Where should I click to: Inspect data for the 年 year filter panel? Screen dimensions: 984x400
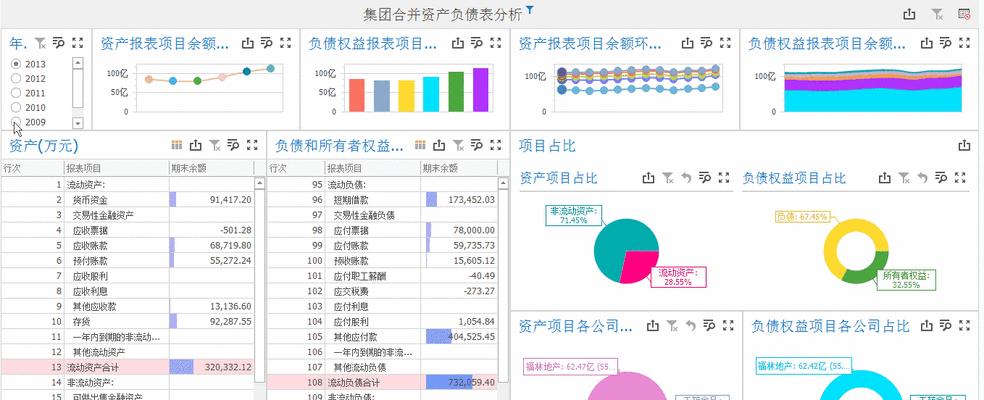point(59,43)
